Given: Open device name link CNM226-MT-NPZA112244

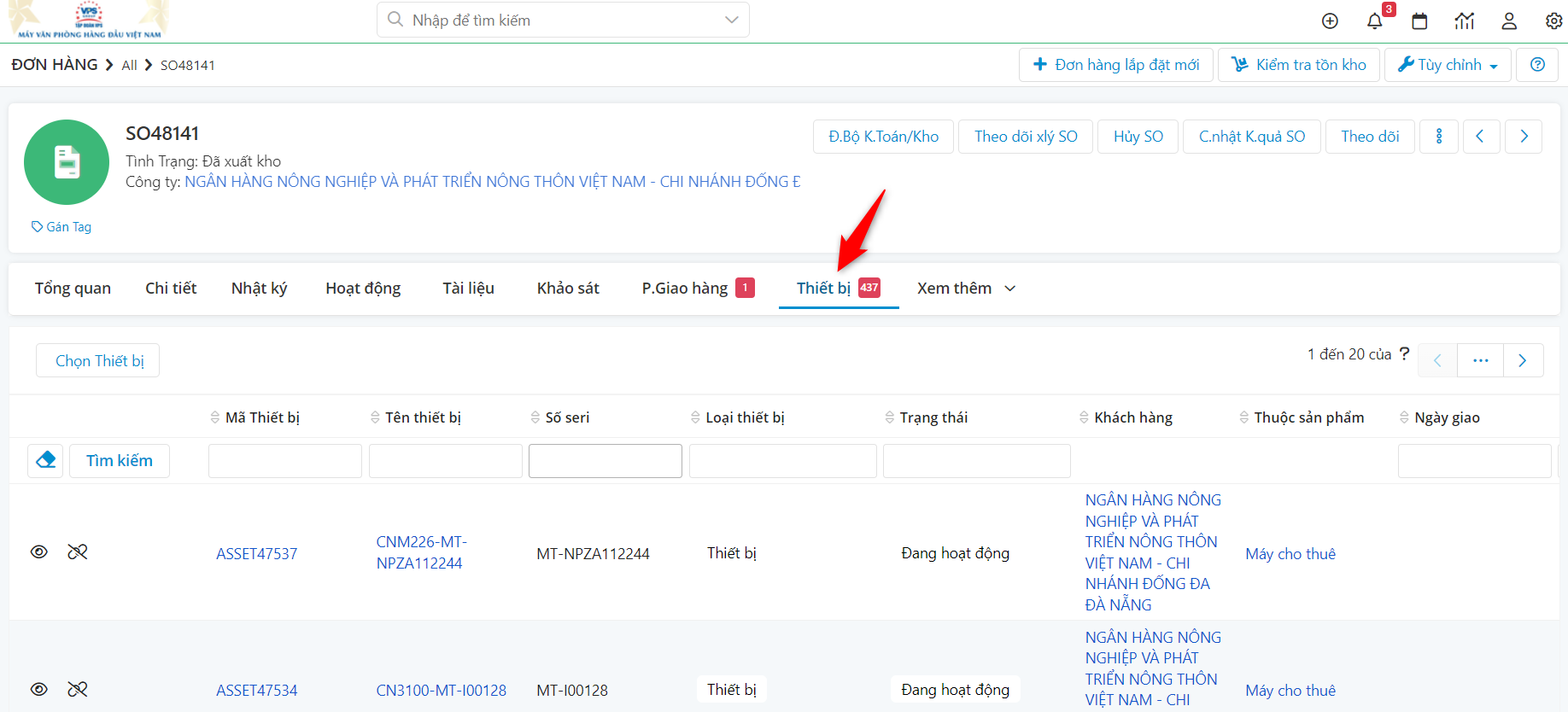Looking at the screenshot, I should [x=422, y=552].
